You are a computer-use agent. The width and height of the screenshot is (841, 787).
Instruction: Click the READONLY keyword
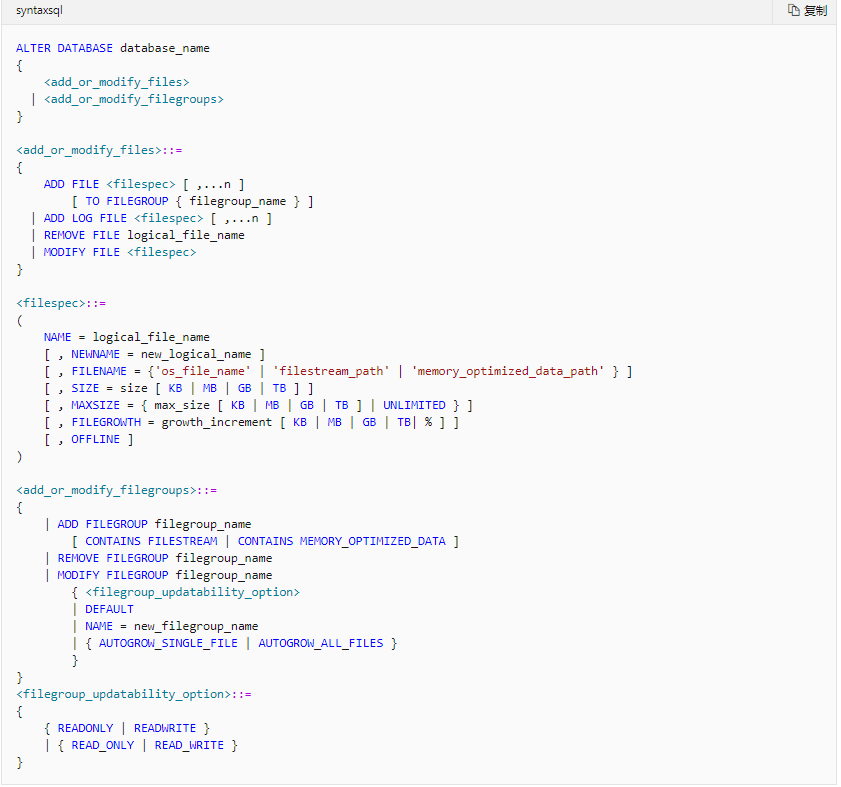pos(85,729)
